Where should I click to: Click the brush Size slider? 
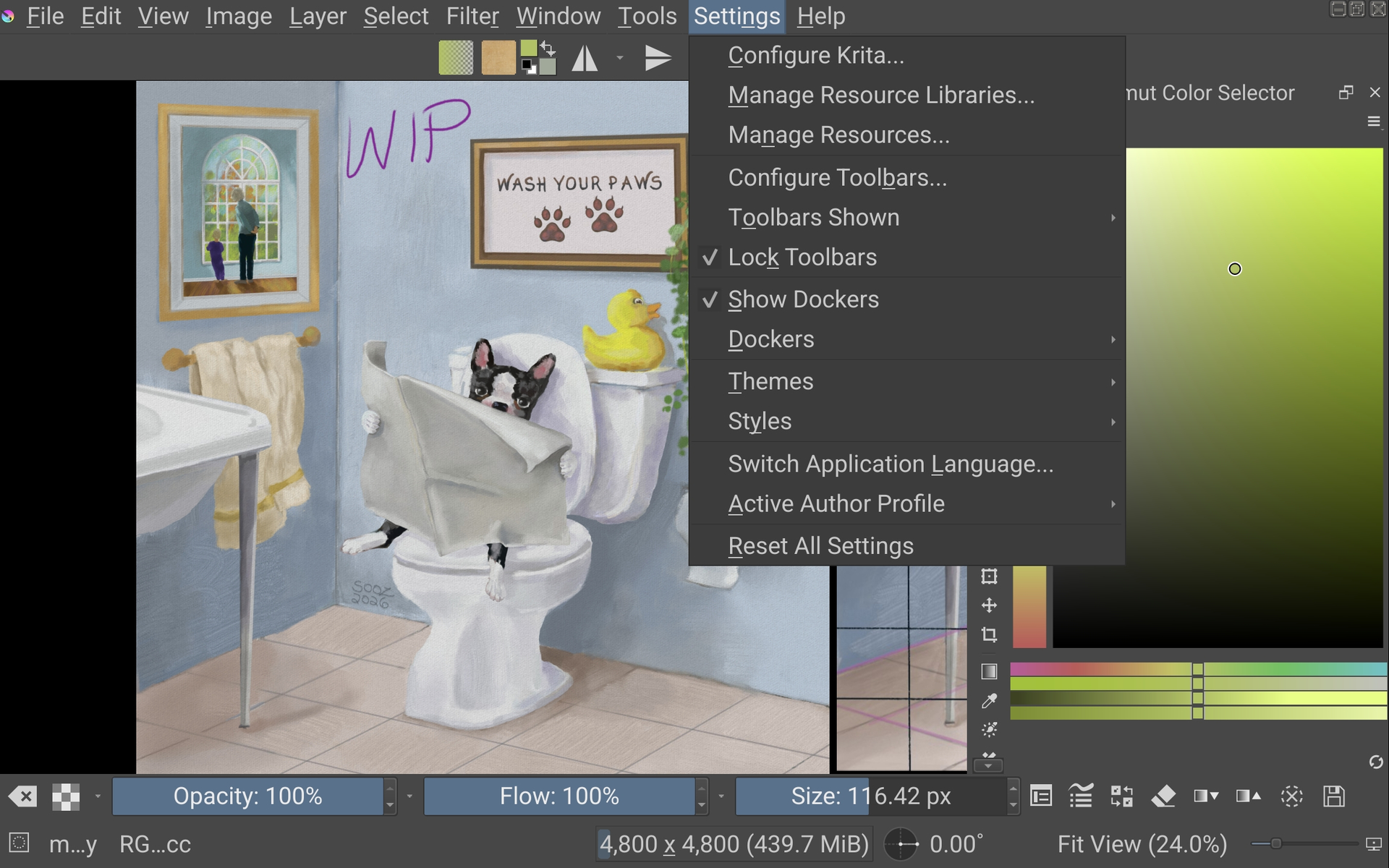(871, 796)
